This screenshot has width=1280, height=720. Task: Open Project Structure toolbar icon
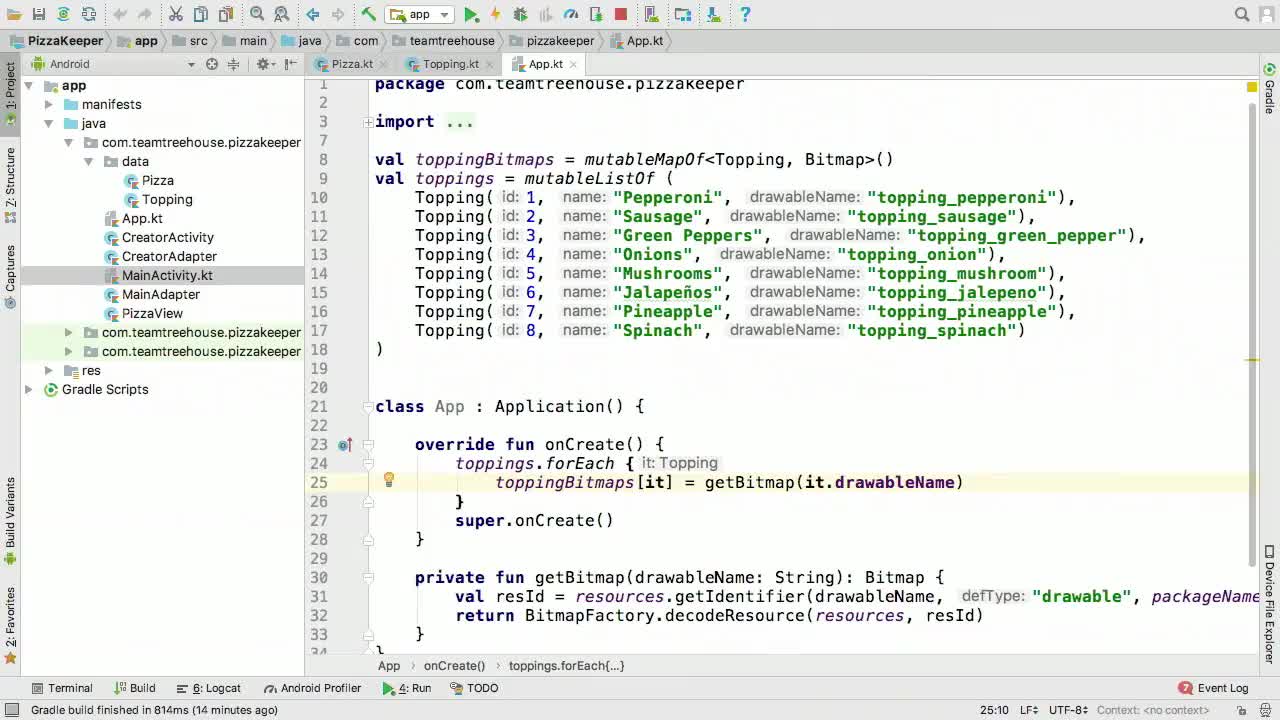(x=683, y=14)
